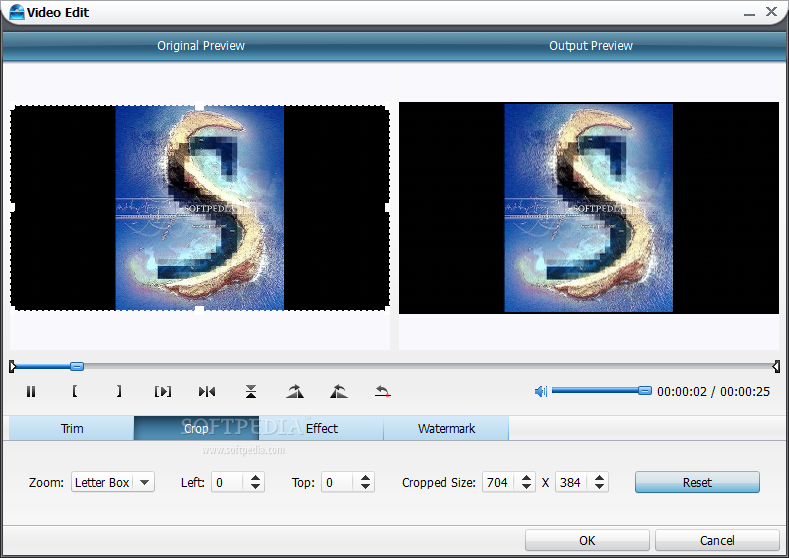Play the trimmed segment with bracketed play icon
Image resolution: width=789 pixels, height=558 pixels.
163,391
